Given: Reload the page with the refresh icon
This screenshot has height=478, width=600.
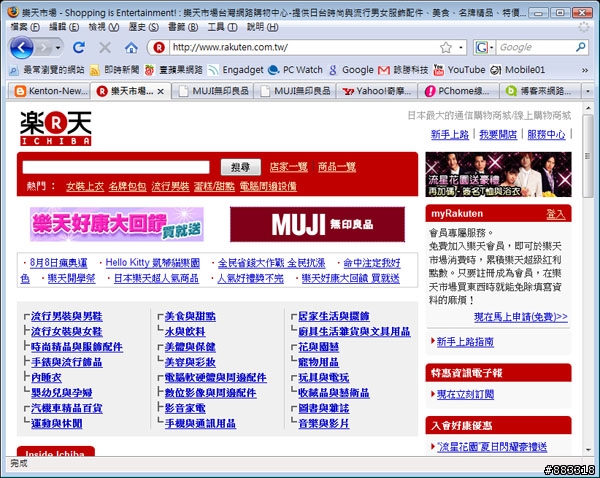Looking at the screenshot, I should tap(79, 48).
